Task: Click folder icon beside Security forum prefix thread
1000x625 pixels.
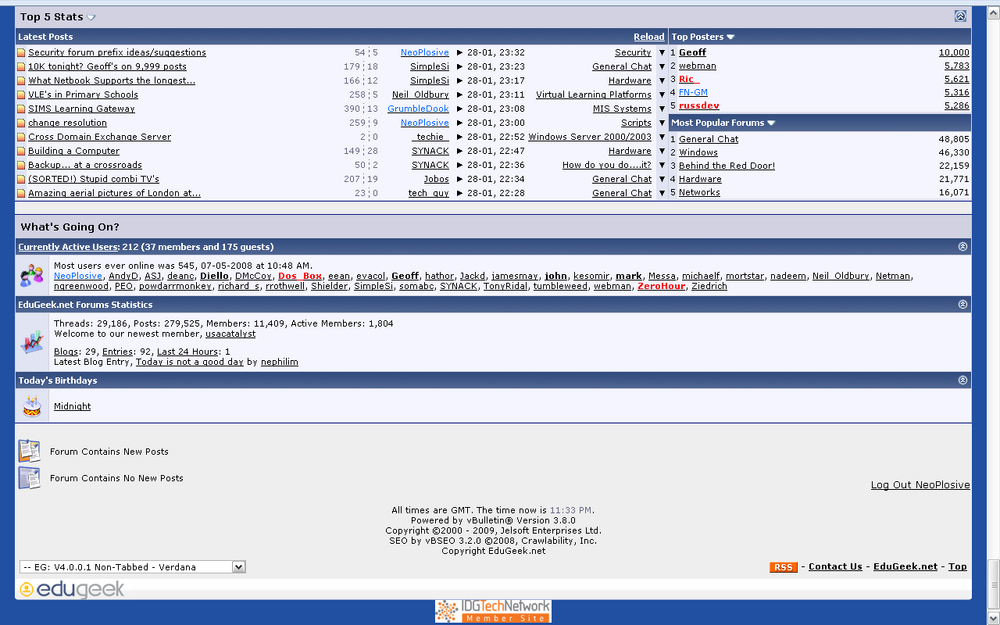Action: click(x=21, y=53)
